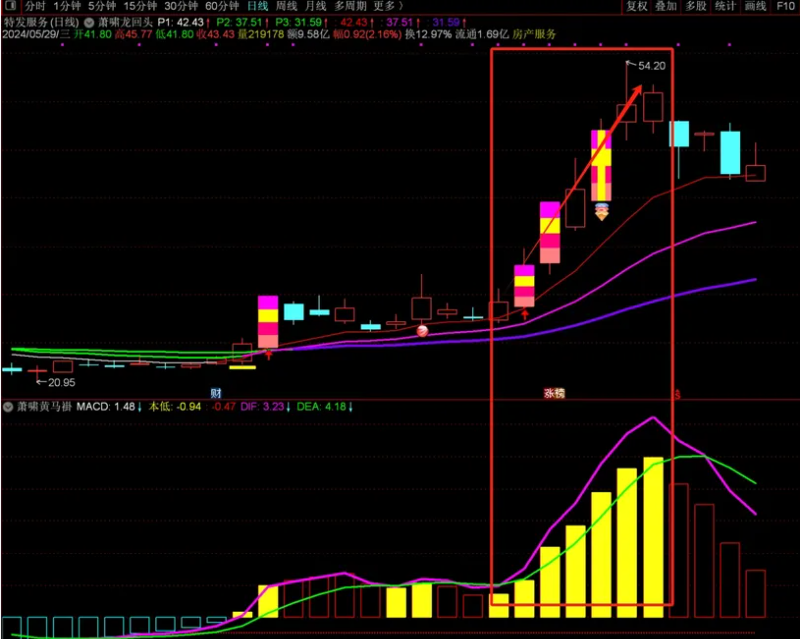Screen dimensions: 800x639
Task: Click the red-white ball signal icon on candlestick
Action: point(423,330)
